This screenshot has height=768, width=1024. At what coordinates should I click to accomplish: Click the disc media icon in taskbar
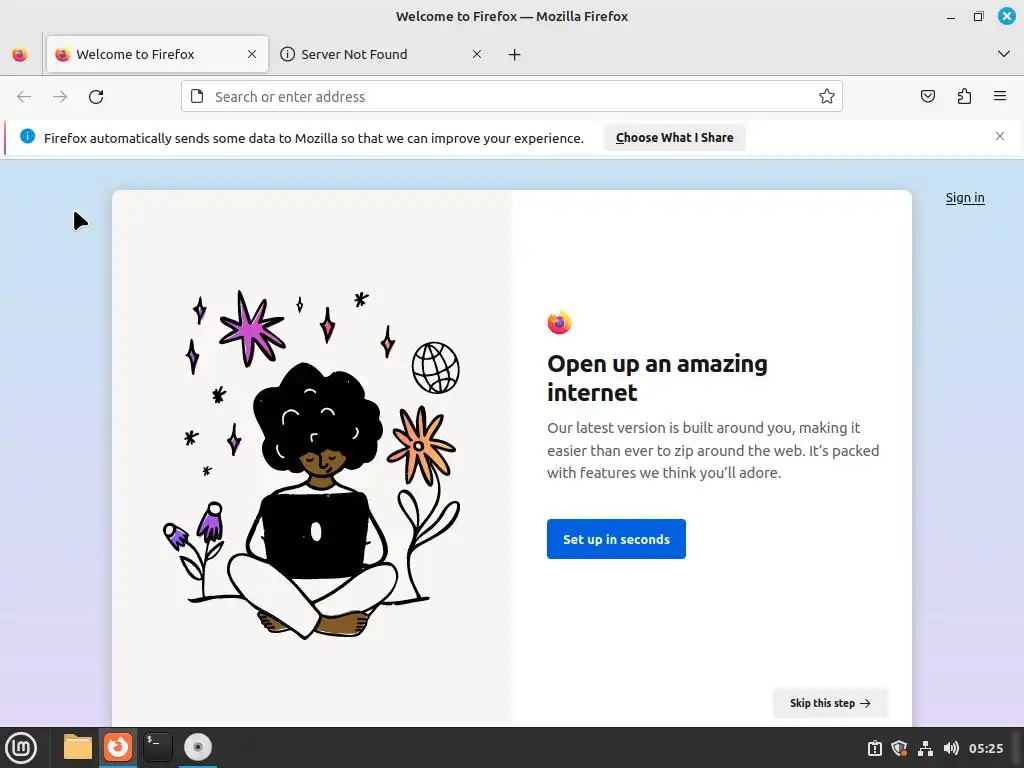[198, 747]
